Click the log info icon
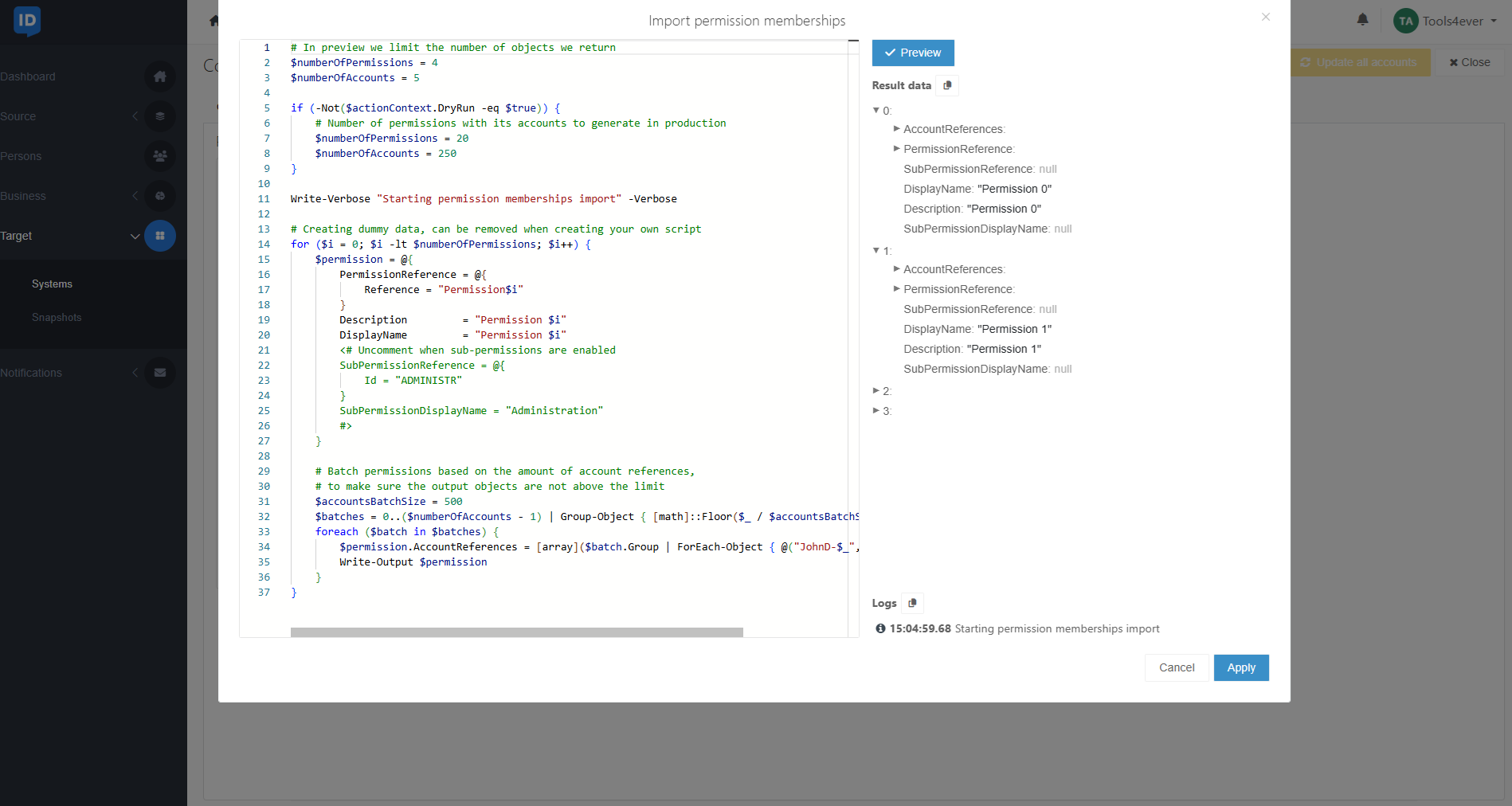The width and height of the screenshot is (1512, 806). 880,629
